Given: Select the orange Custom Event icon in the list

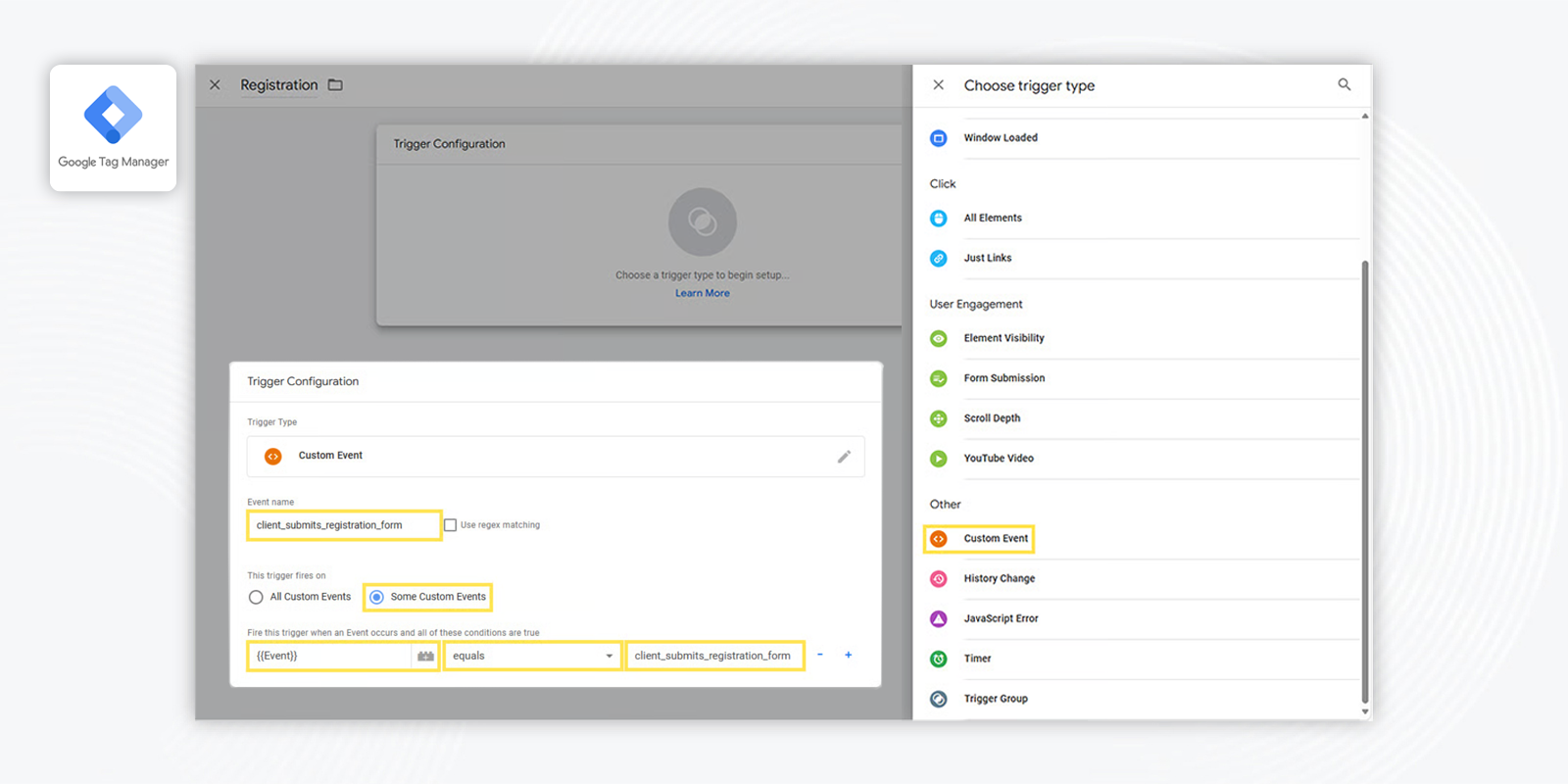Looking at the screenshot, I should (938, 539).
